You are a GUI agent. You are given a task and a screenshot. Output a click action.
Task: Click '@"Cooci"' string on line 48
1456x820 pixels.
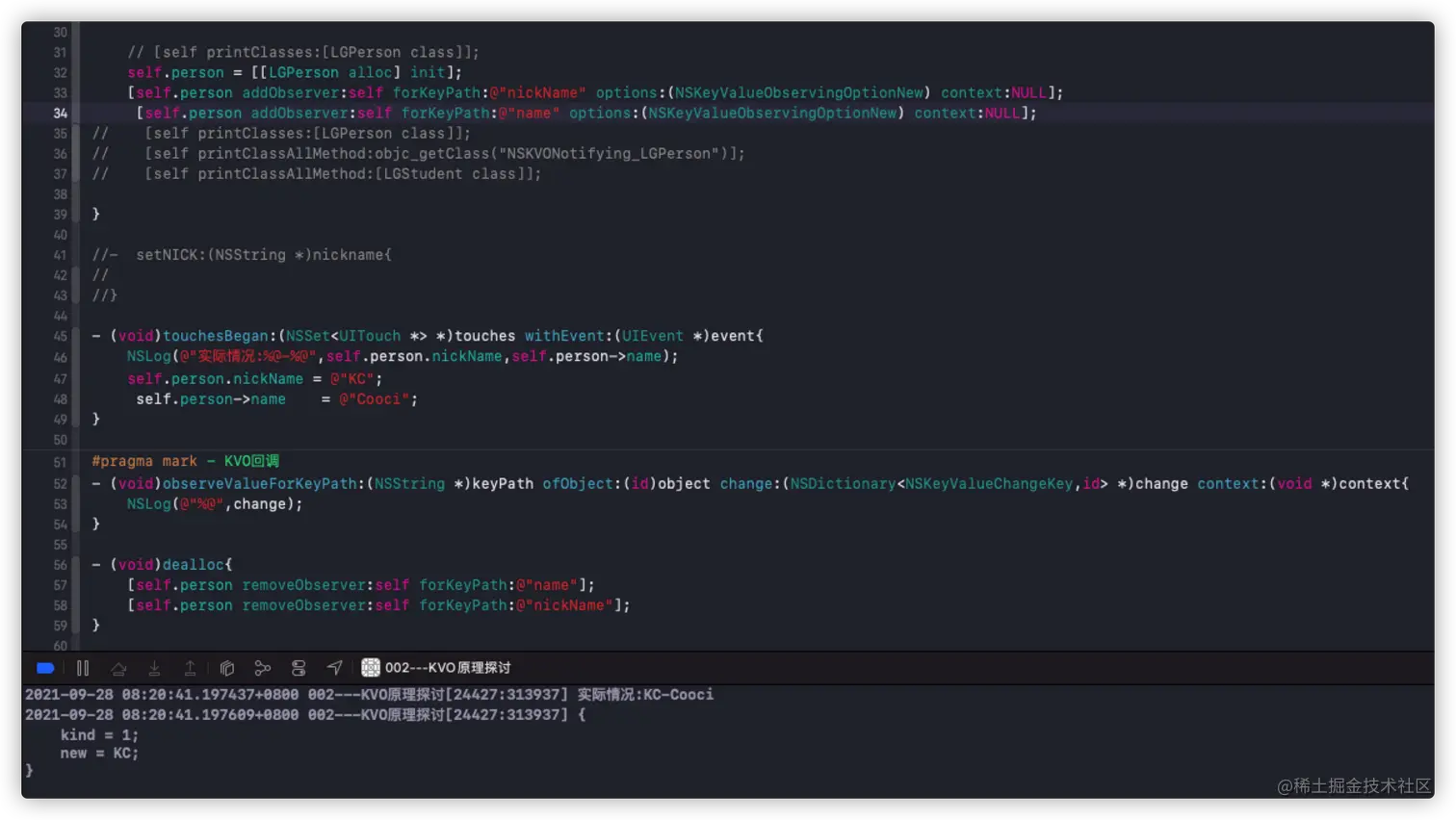click(375, 399)
